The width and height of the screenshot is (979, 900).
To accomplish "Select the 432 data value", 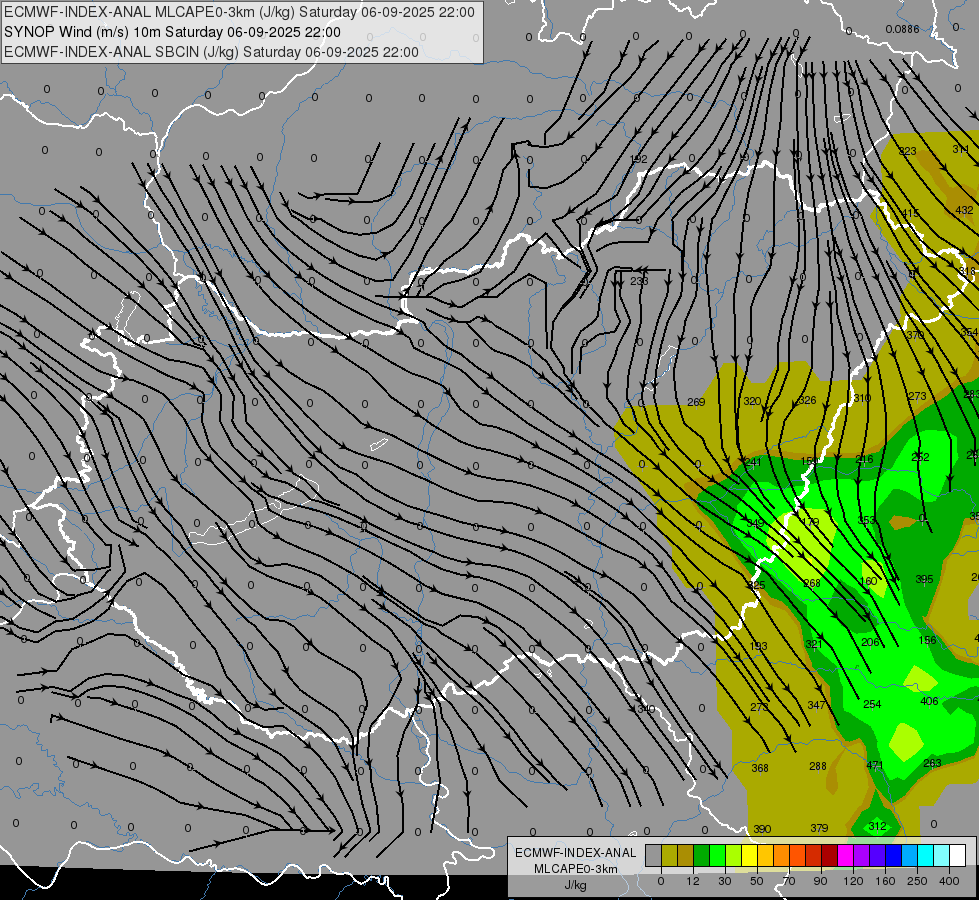I will click(x=964, y=210).
